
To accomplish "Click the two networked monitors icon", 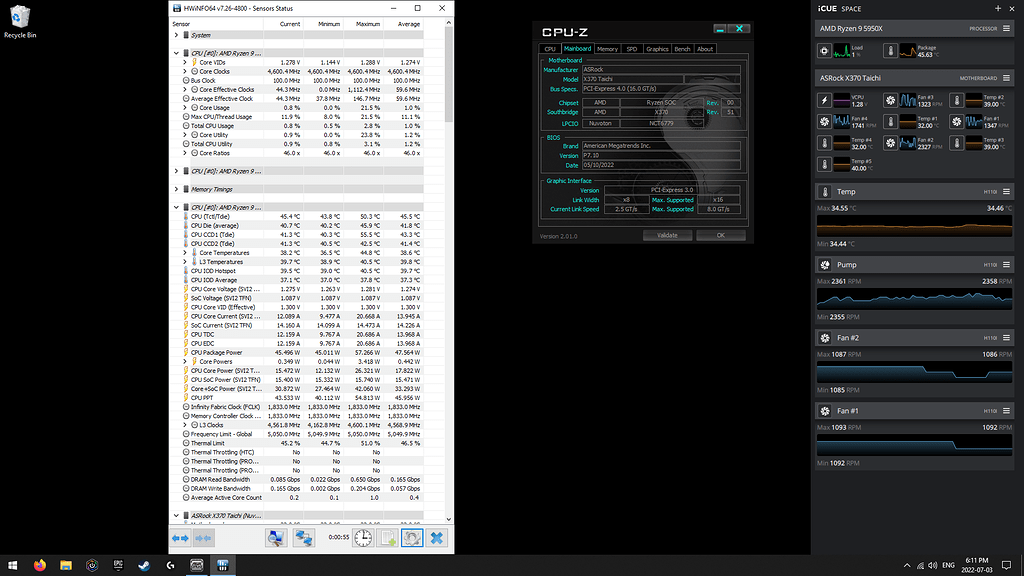I will [305, 538].
